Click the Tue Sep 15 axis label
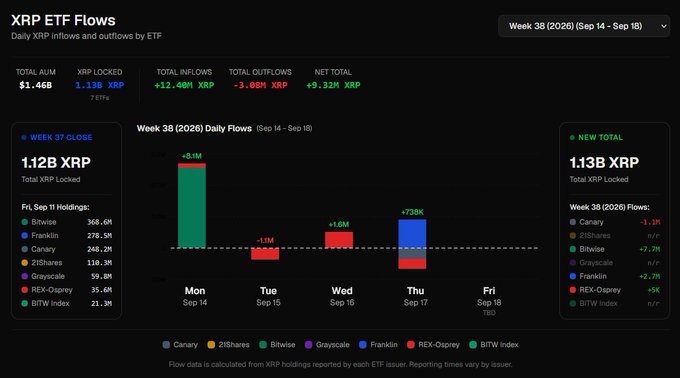This screenshot has height=378, width=680. (x=268, y=296)
